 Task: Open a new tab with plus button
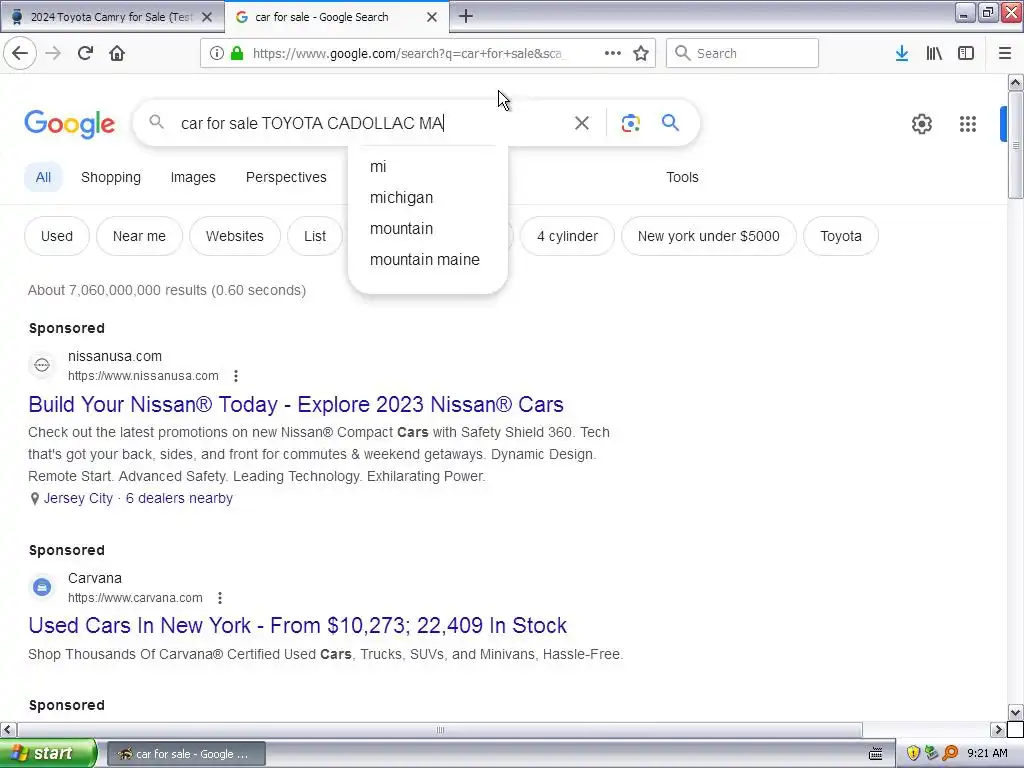(466, 16)
